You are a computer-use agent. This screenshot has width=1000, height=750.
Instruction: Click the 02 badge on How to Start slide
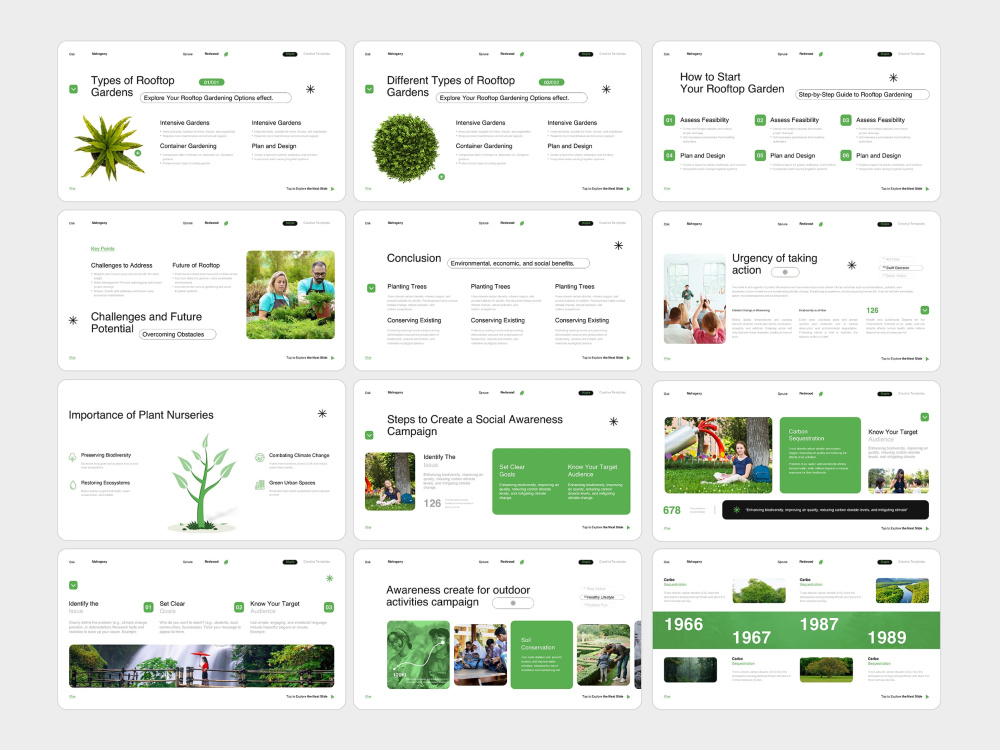pyautogui.click(x=760, y=120)
